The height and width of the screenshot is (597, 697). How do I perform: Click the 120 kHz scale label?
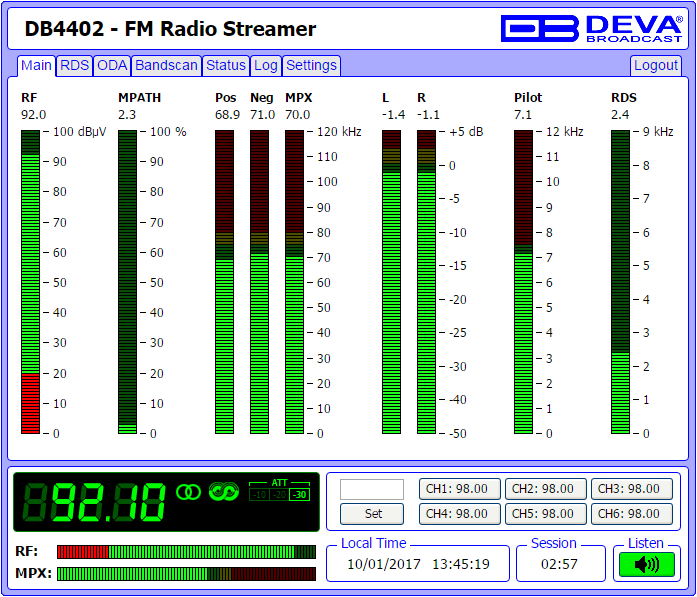coord(339,132)
